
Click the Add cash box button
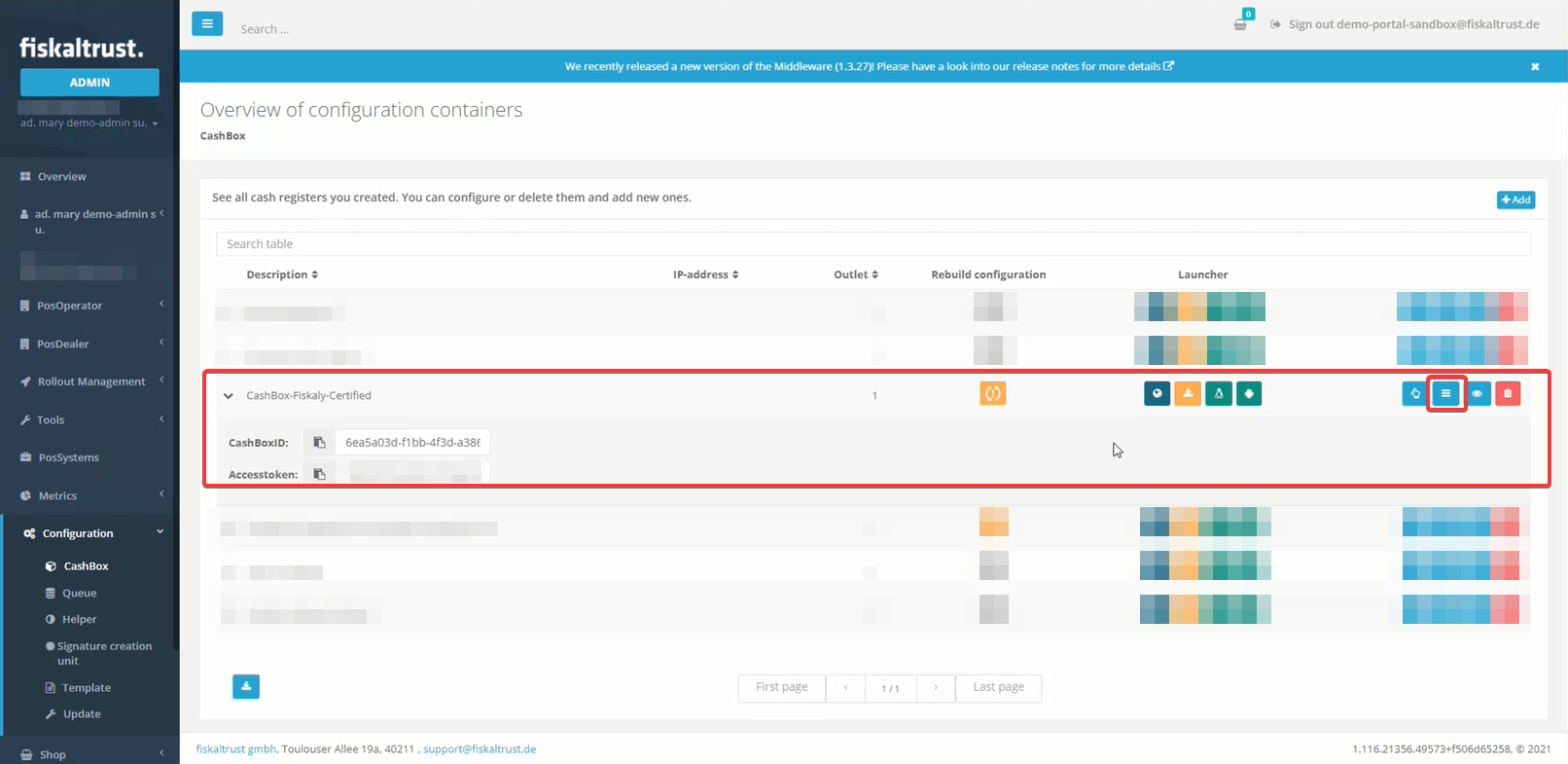[1515, 200]
